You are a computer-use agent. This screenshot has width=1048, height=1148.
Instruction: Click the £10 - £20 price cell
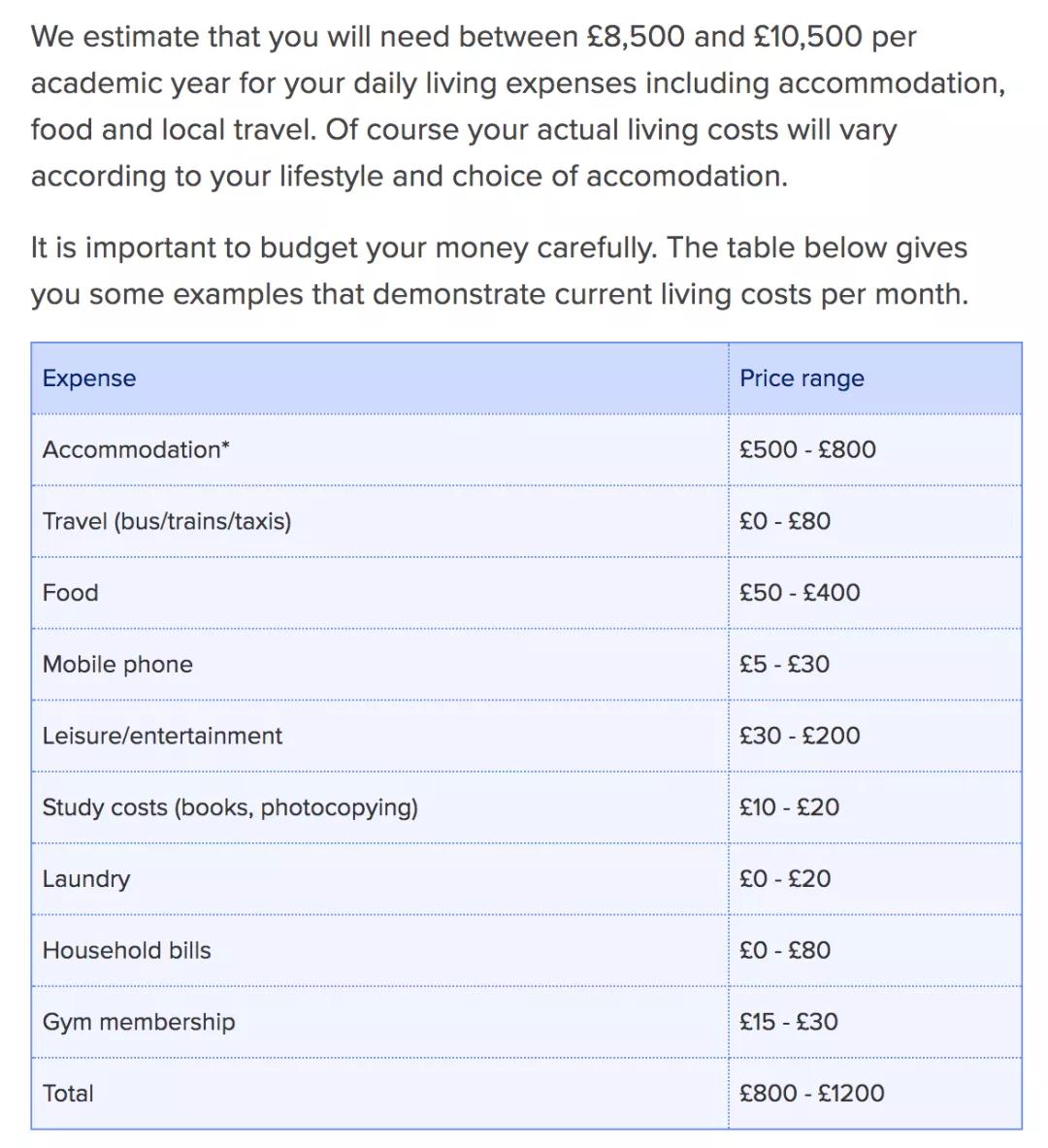click(789, 807)
